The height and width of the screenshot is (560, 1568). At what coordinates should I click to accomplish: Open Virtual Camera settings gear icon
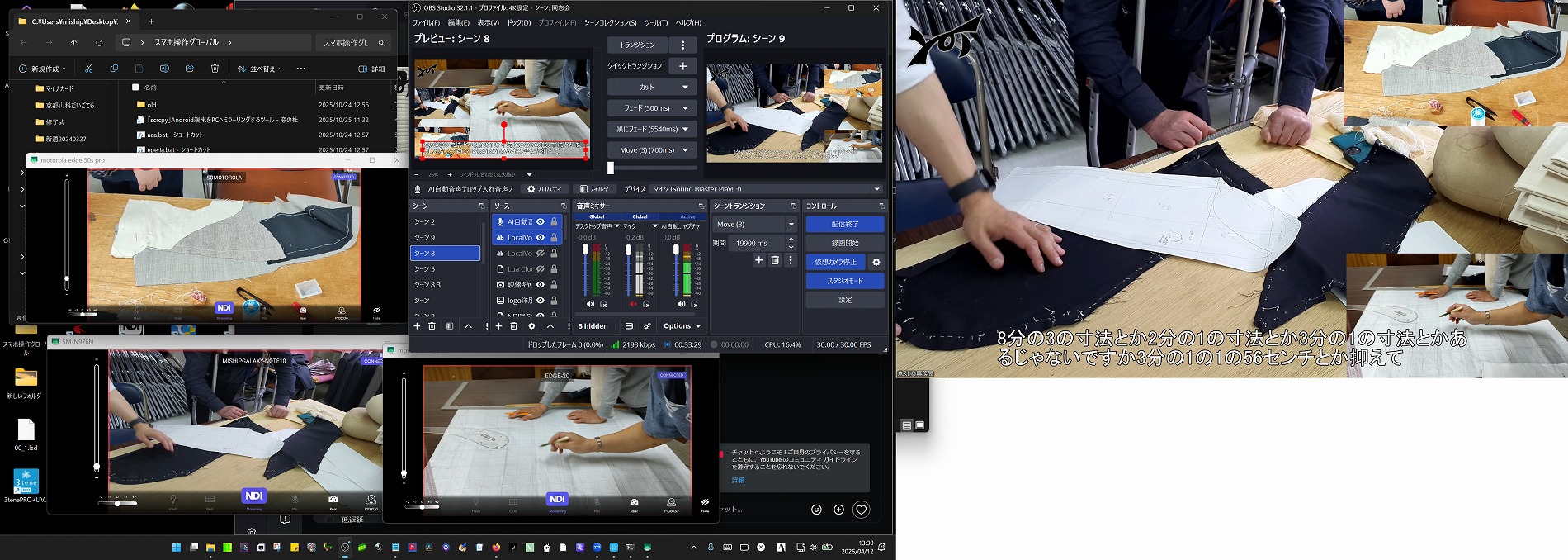(x=876, y=262)
